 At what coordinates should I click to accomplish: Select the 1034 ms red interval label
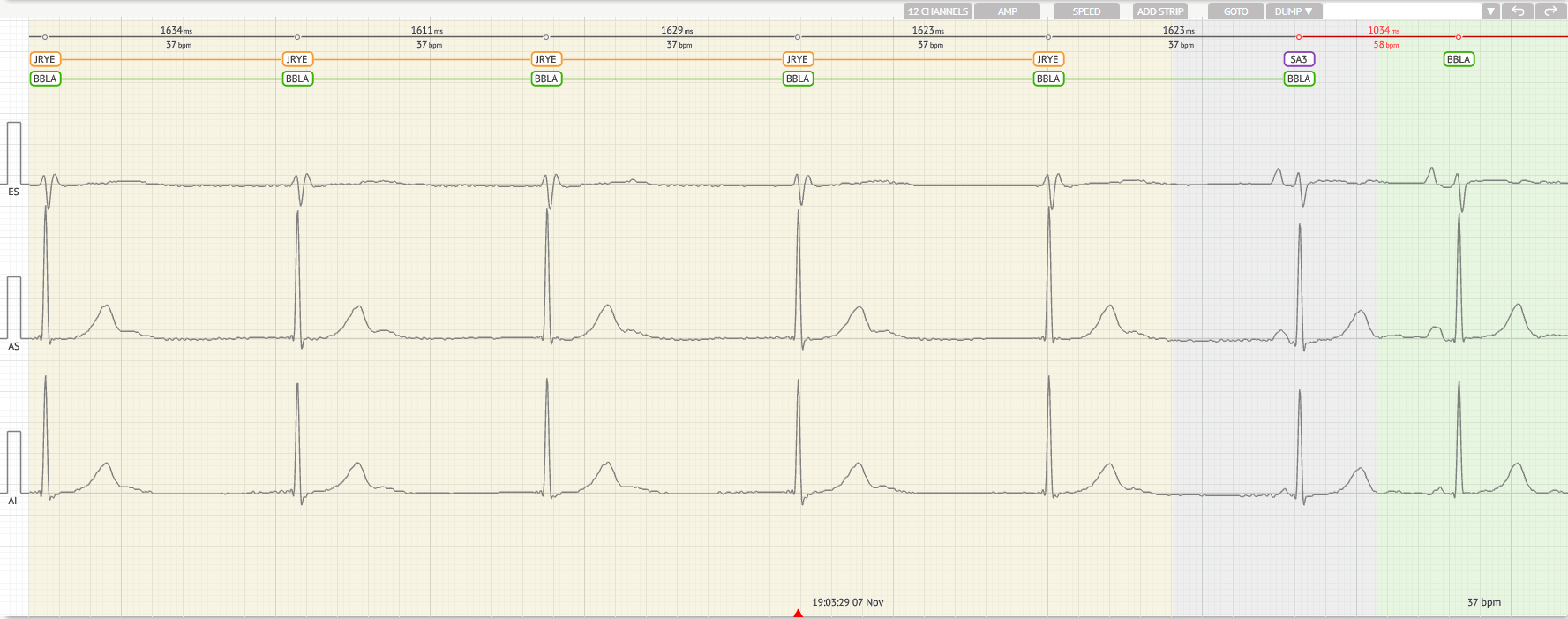pyautogui.click(x=1383, y=30)
